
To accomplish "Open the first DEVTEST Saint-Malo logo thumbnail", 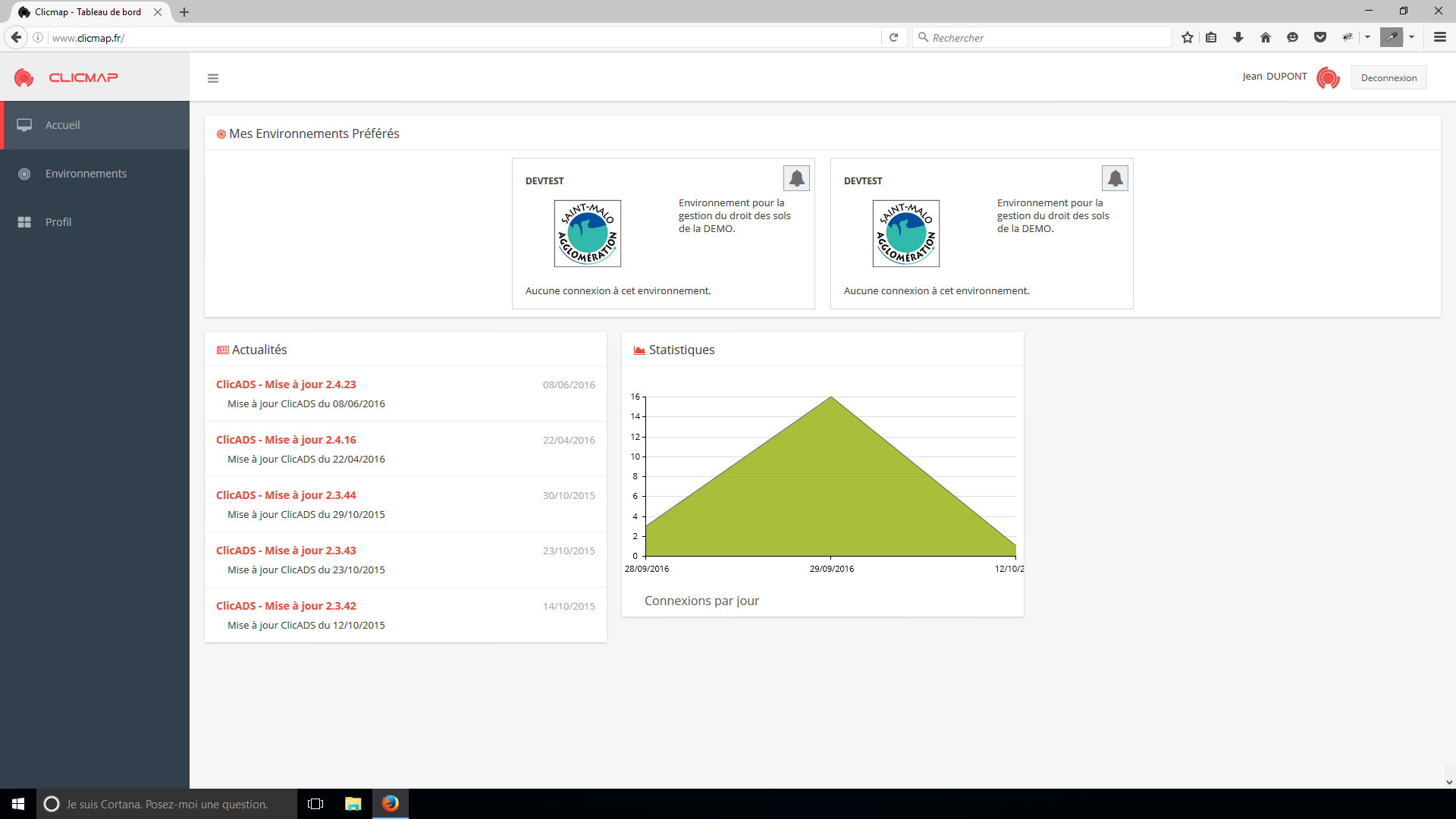I will click(588, 234).
